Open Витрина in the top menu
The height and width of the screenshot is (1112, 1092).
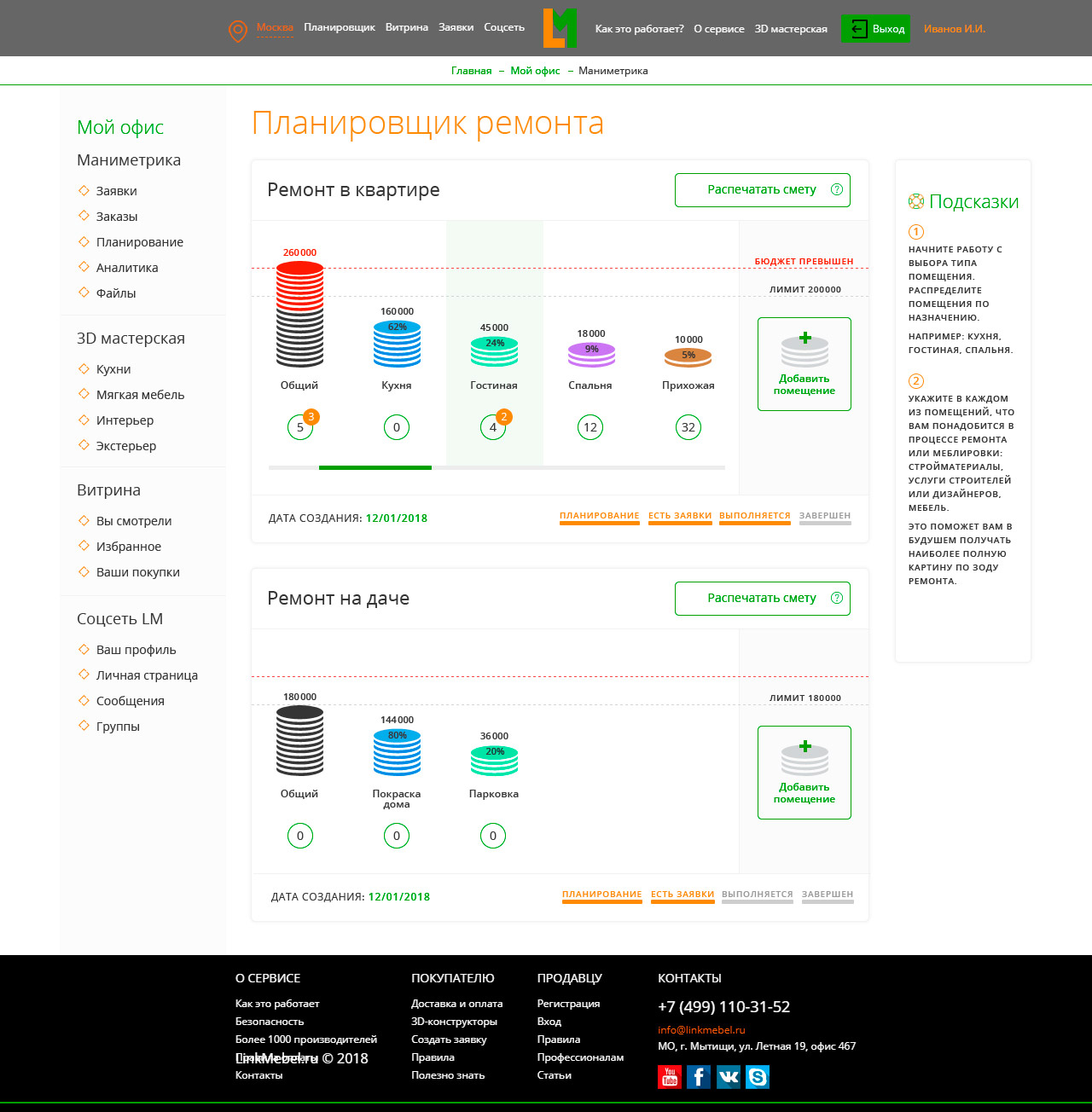(x=407, y=27)
